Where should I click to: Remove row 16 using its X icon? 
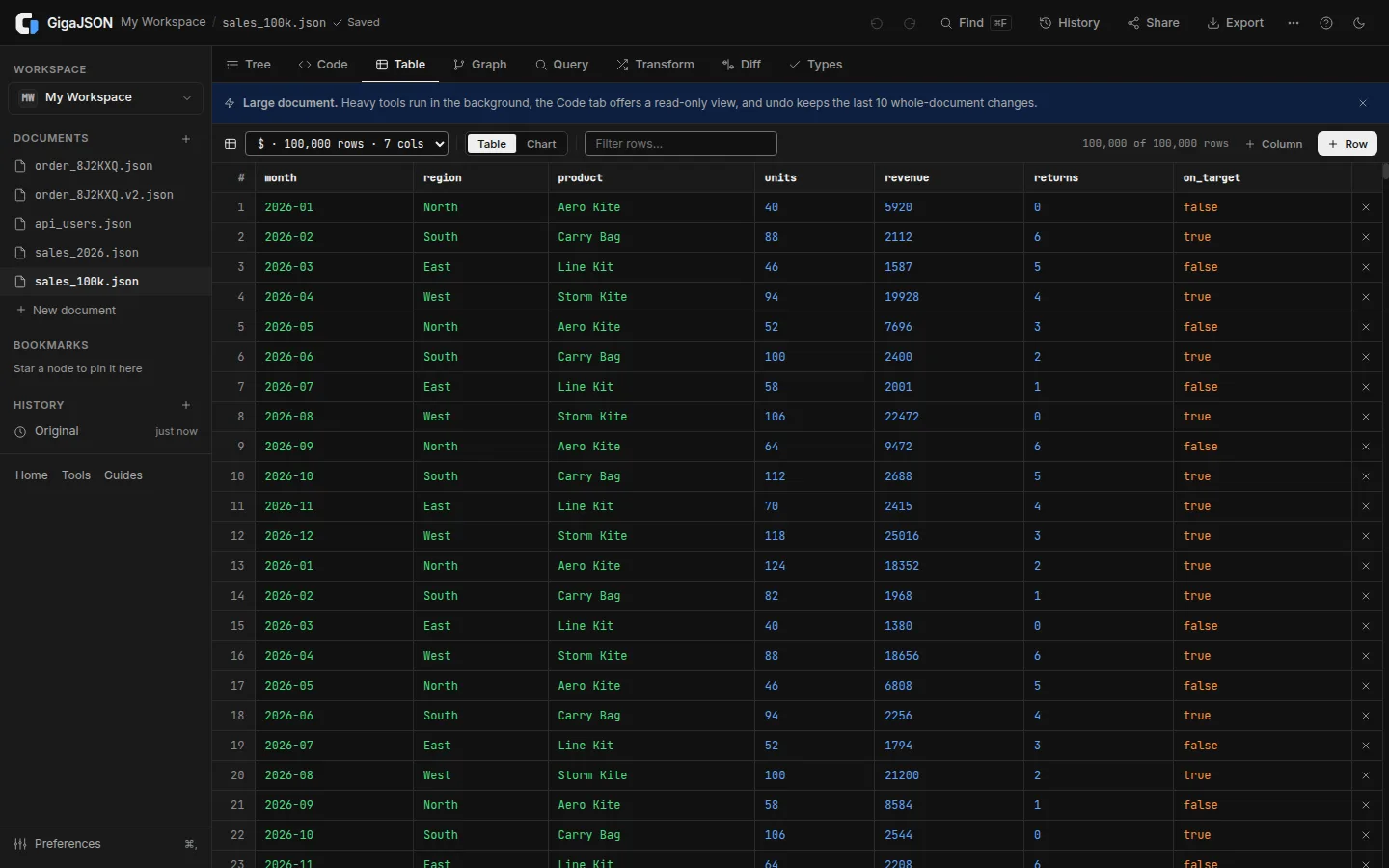pos(1366,656)
